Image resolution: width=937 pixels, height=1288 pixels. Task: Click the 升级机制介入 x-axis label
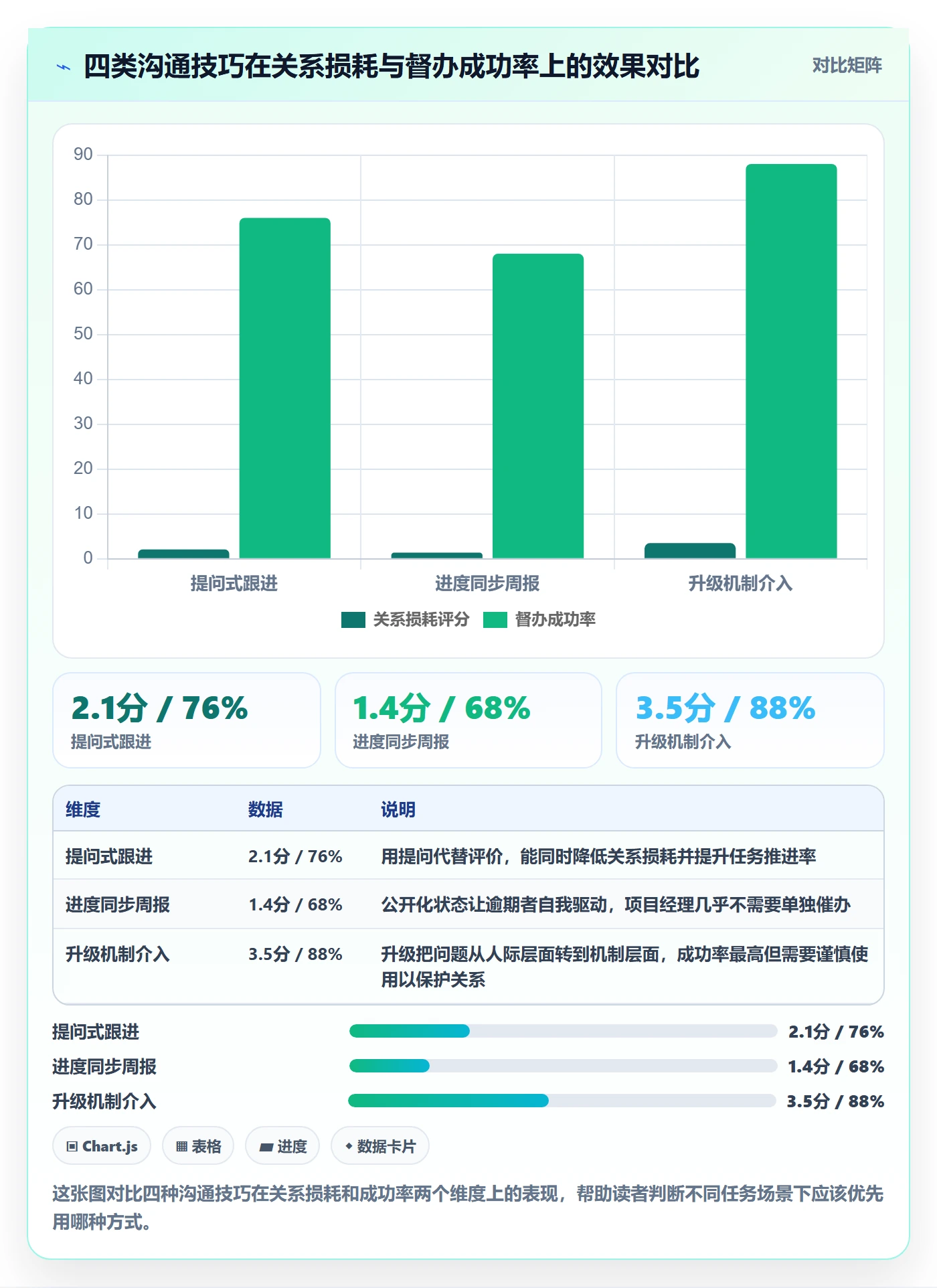click(740, 584)
